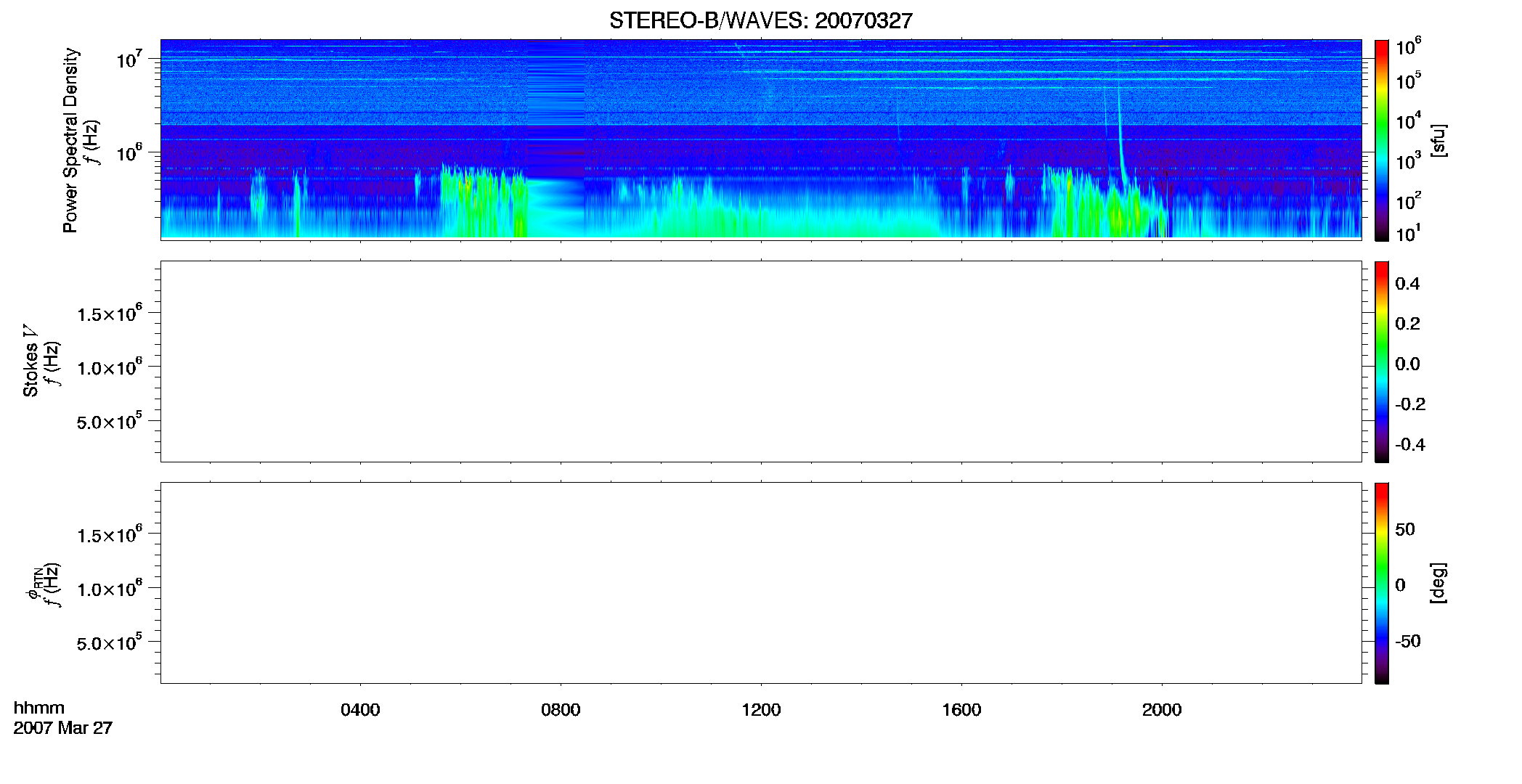Select the [sfu] colorbar unit label
The image size is (1522, 784).
(1438, 140)
